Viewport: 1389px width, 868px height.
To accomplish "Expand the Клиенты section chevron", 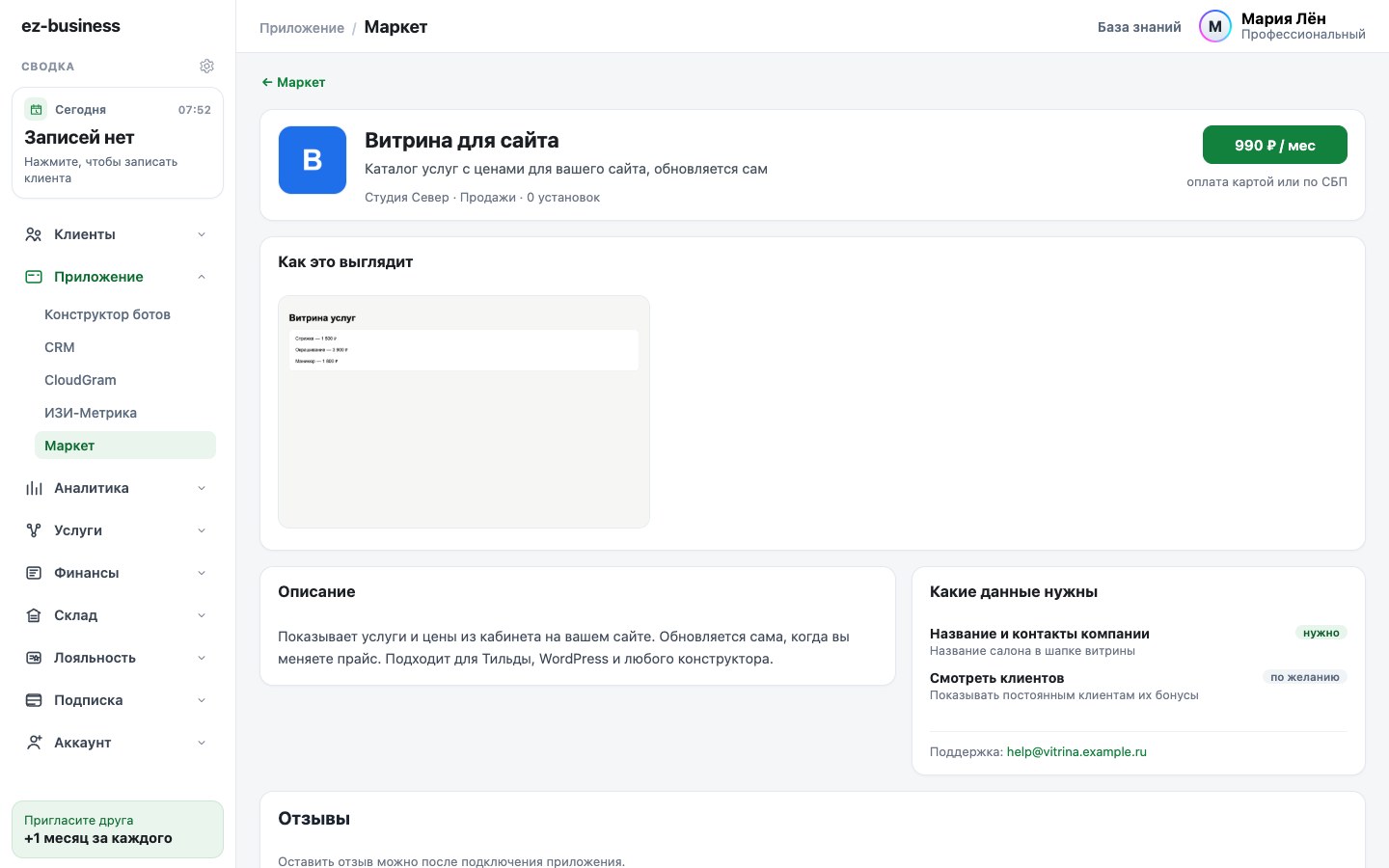I will click(x=202, y=234).
